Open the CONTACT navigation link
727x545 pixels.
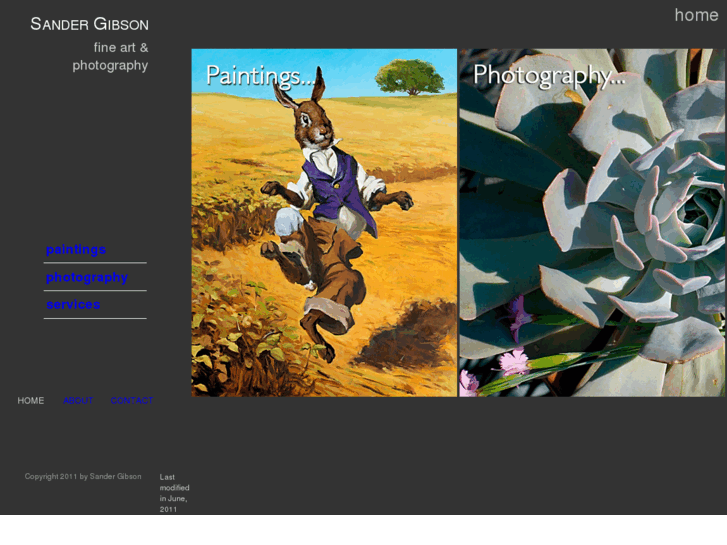pos(132,401)
